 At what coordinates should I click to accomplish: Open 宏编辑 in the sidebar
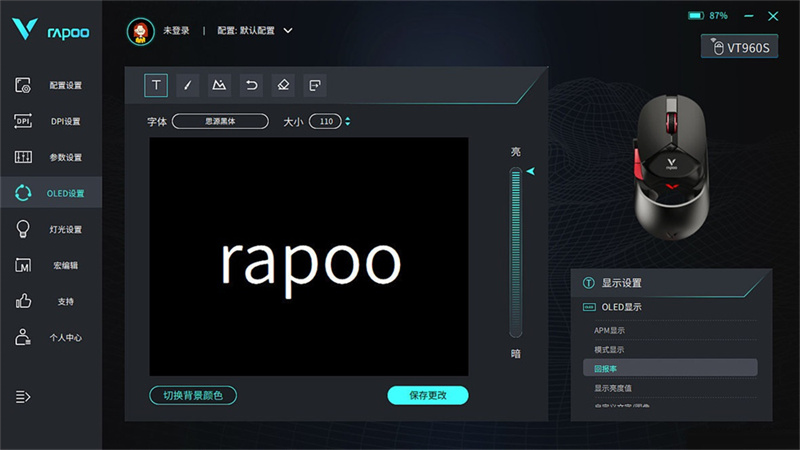pos(51,265)
